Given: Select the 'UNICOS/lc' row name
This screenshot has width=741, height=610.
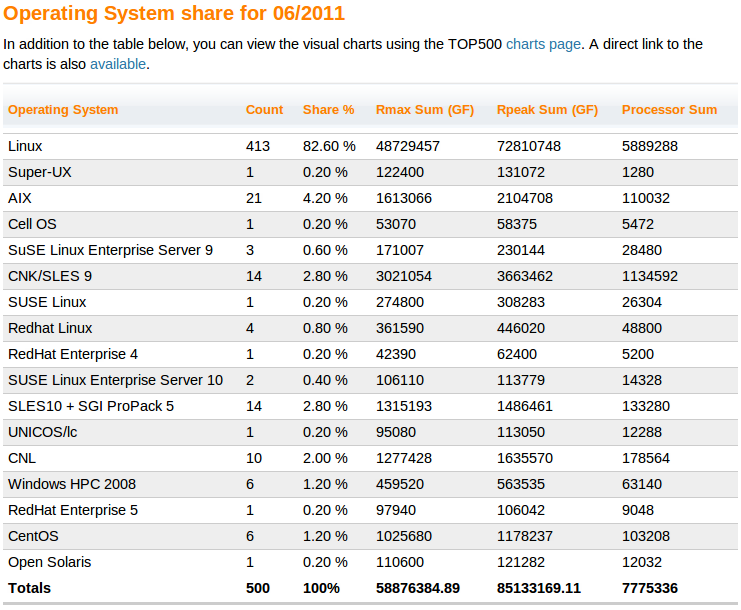Looking at the screenshot, I should 43,432.
